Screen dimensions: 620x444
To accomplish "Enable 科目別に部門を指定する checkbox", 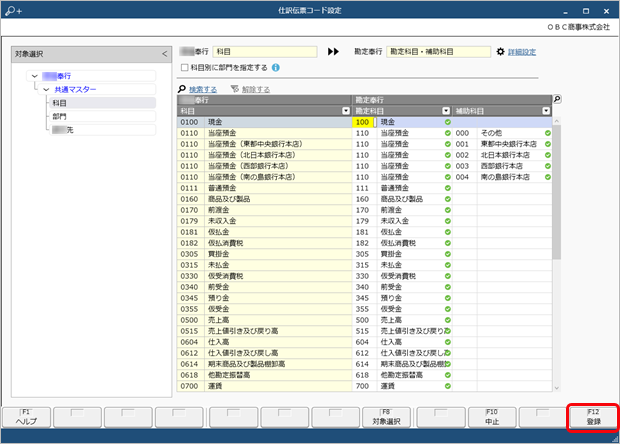I will pos(184,68).
